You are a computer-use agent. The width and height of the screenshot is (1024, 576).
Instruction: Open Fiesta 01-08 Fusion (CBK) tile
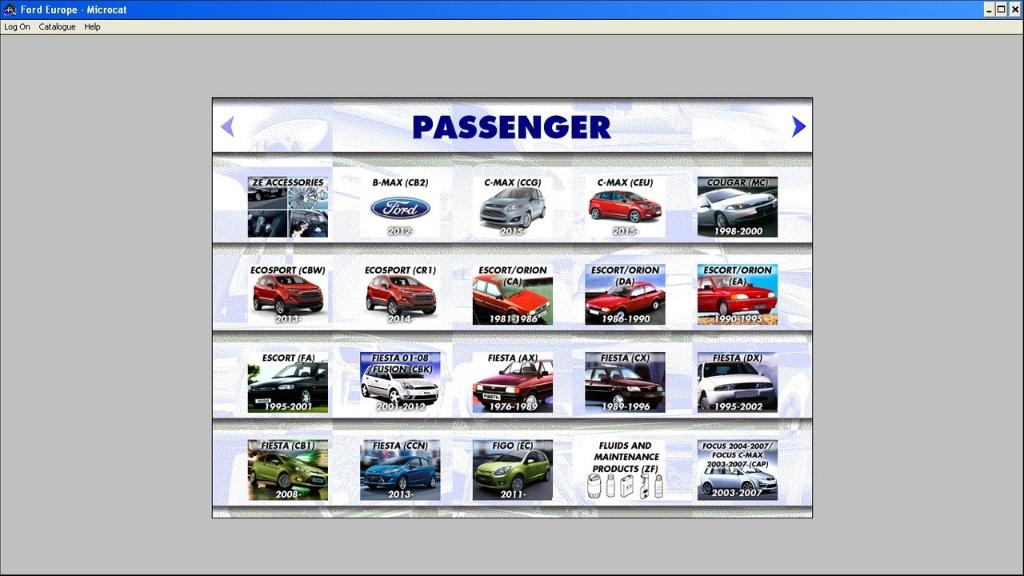pyautogui.click(x=400, y=383)
